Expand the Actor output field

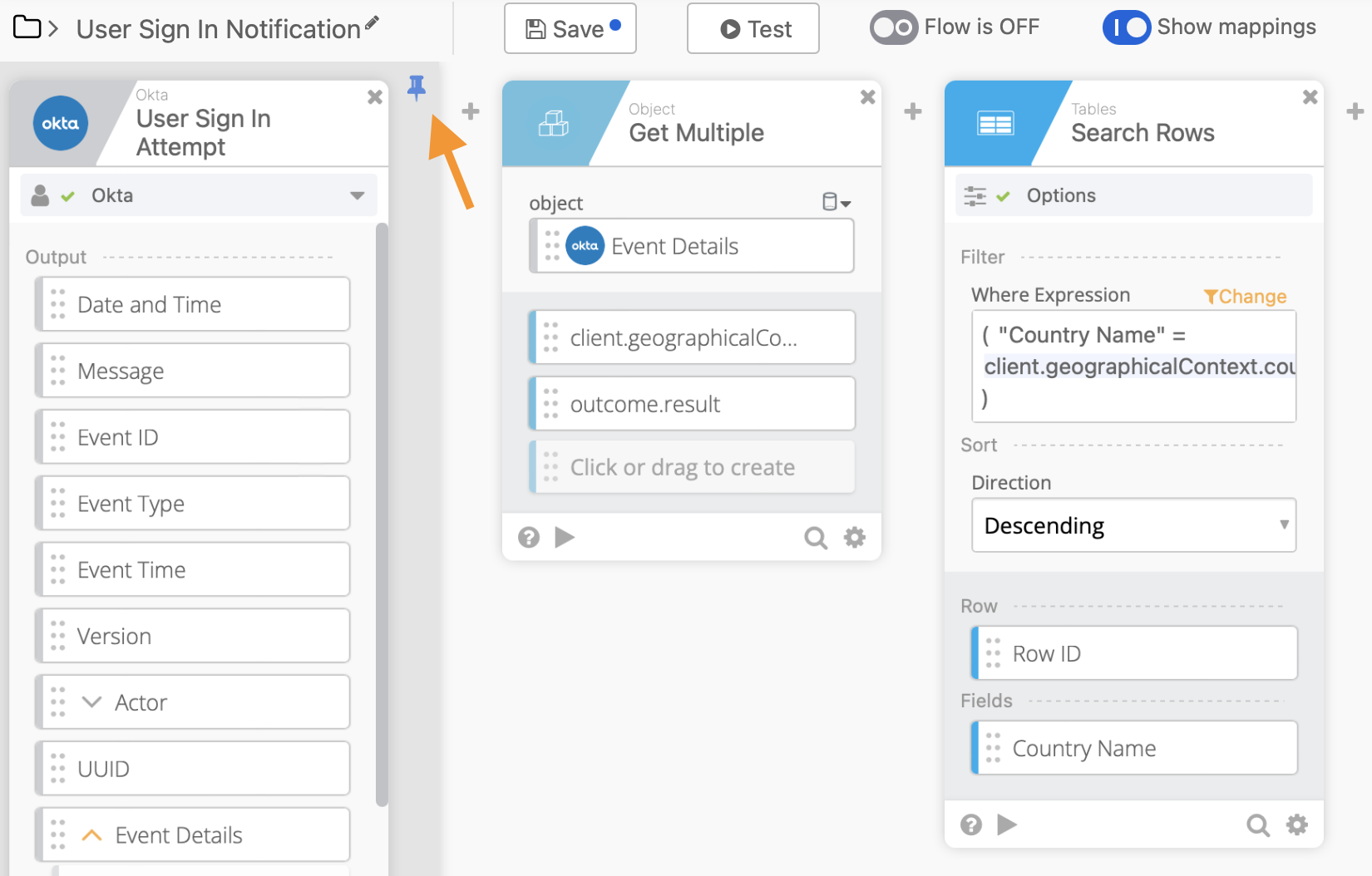[92, 702]
